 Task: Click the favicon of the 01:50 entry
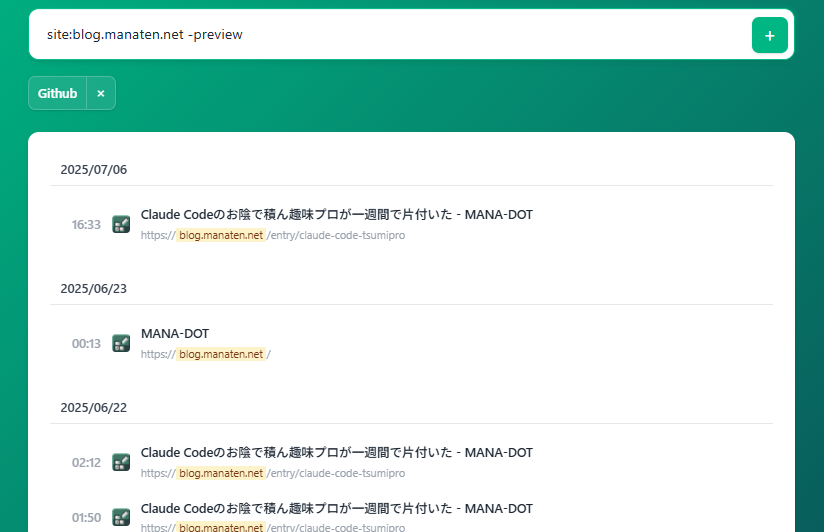tap(121, 517)
